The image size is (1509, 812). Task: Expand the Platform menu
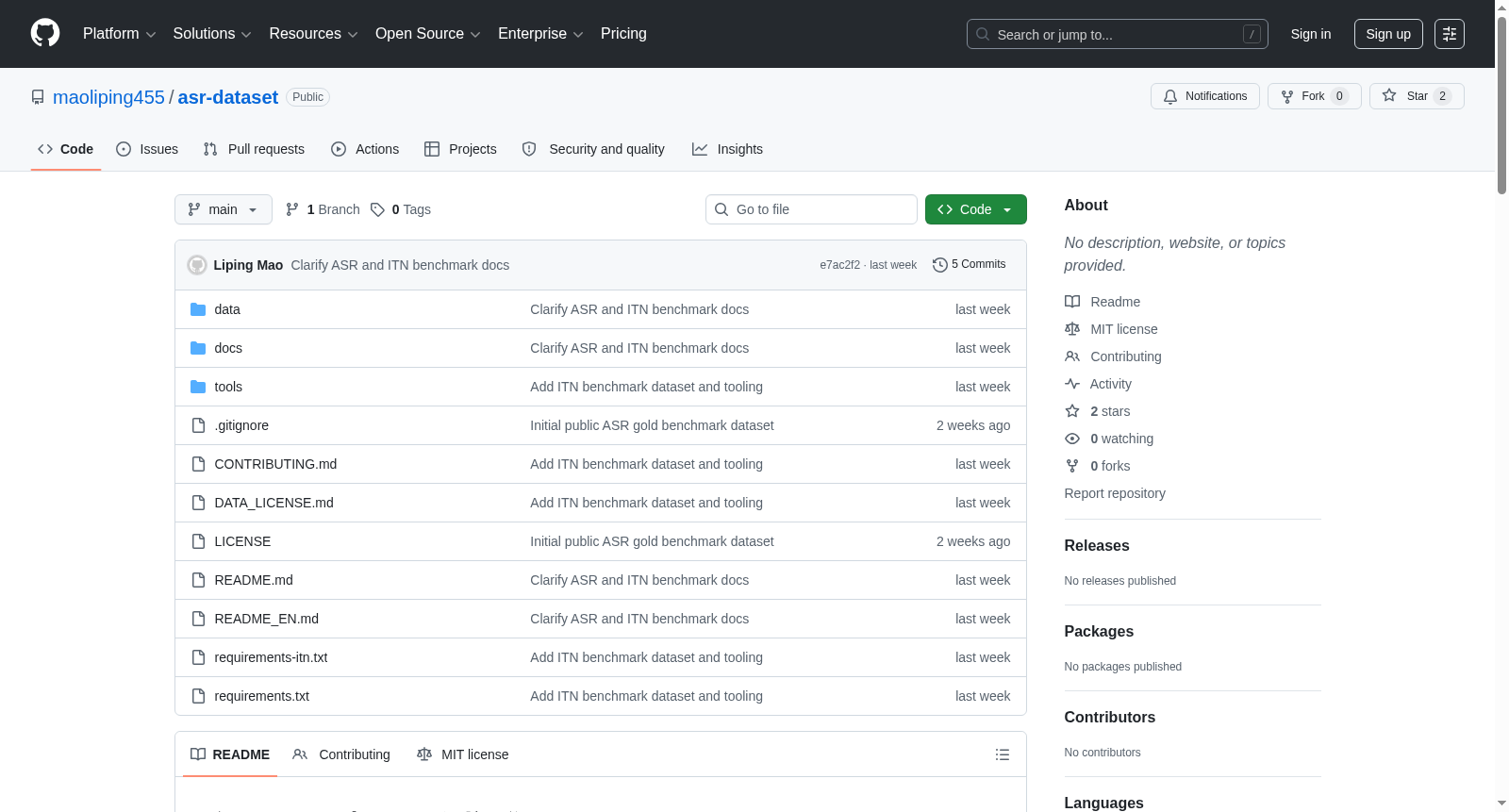pyautogui.click(x=119, y=34)
